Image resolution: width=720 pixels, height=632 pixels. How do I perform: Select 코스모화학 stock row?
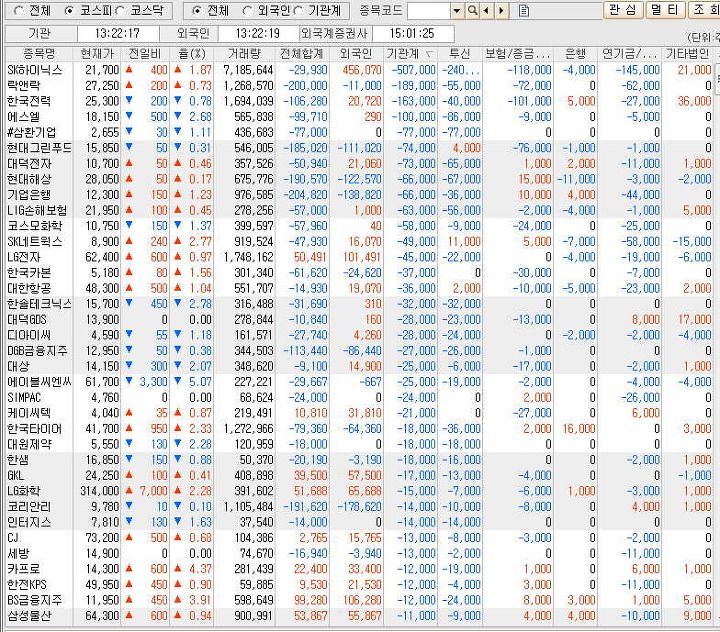[359, 226]
